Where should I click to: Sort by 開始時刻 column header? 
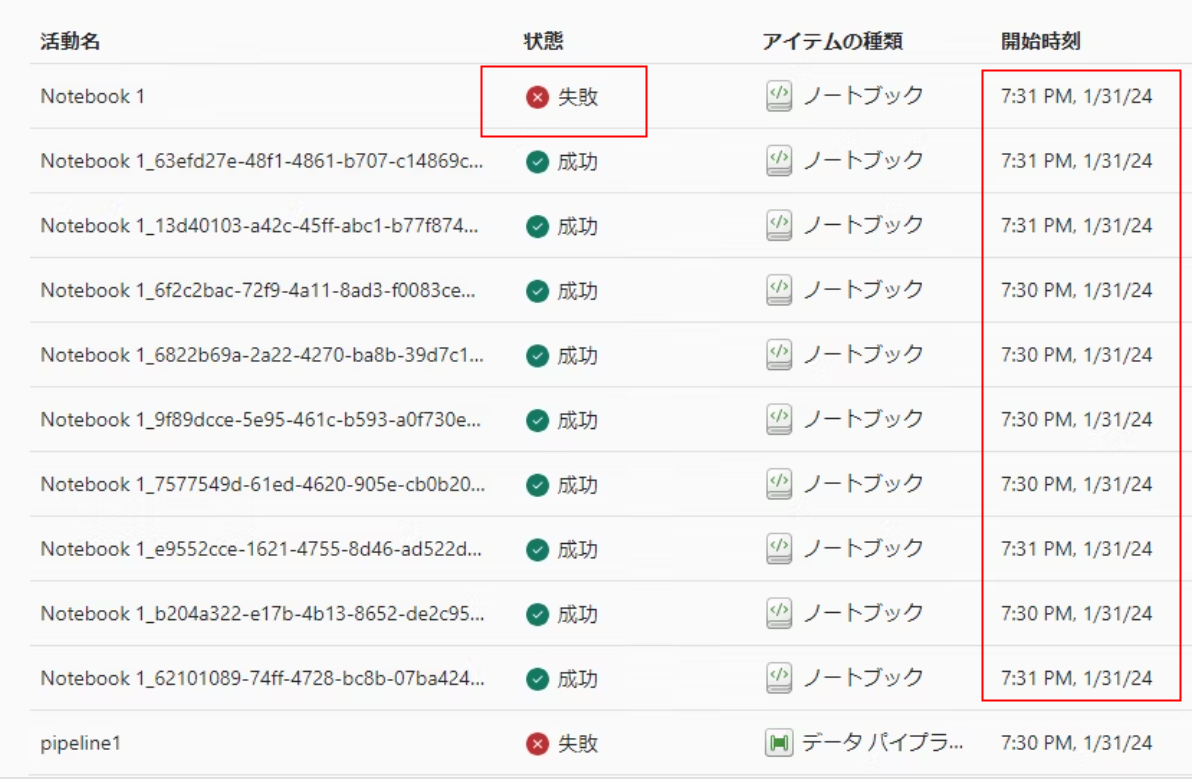pos(1041,41)
